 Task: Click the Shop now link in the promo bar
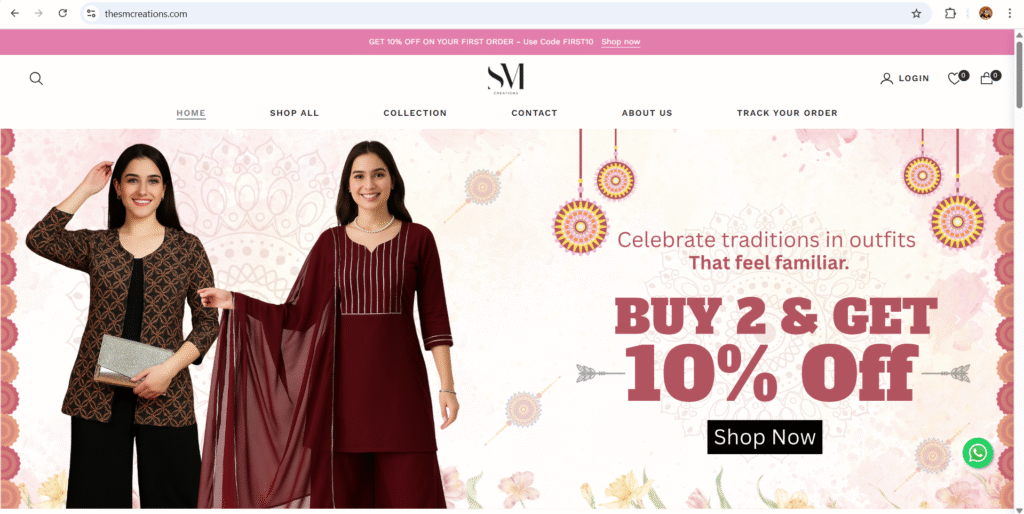(x=620, y=42)
